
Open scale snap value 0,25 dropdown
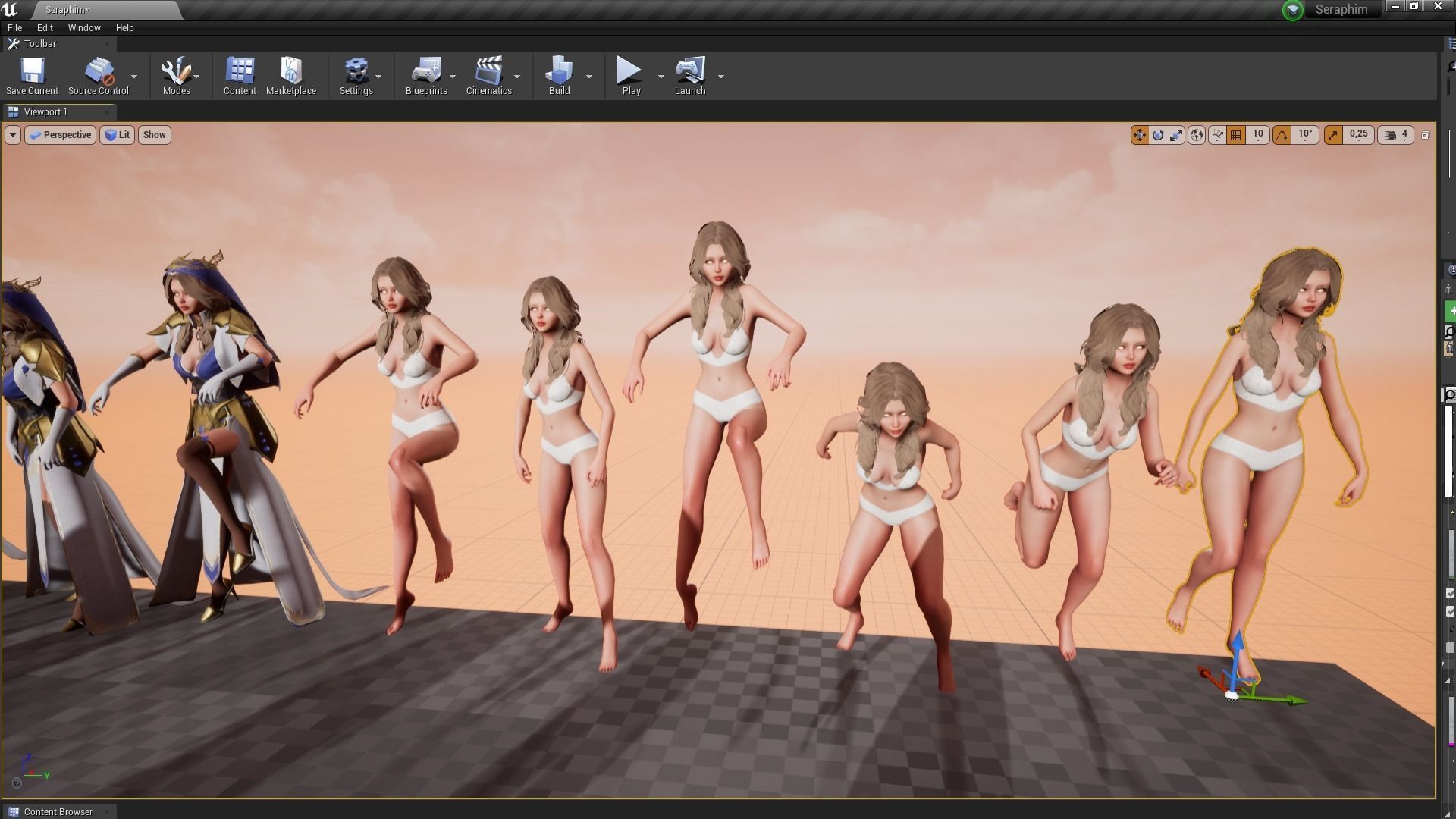pos(1359,134)
